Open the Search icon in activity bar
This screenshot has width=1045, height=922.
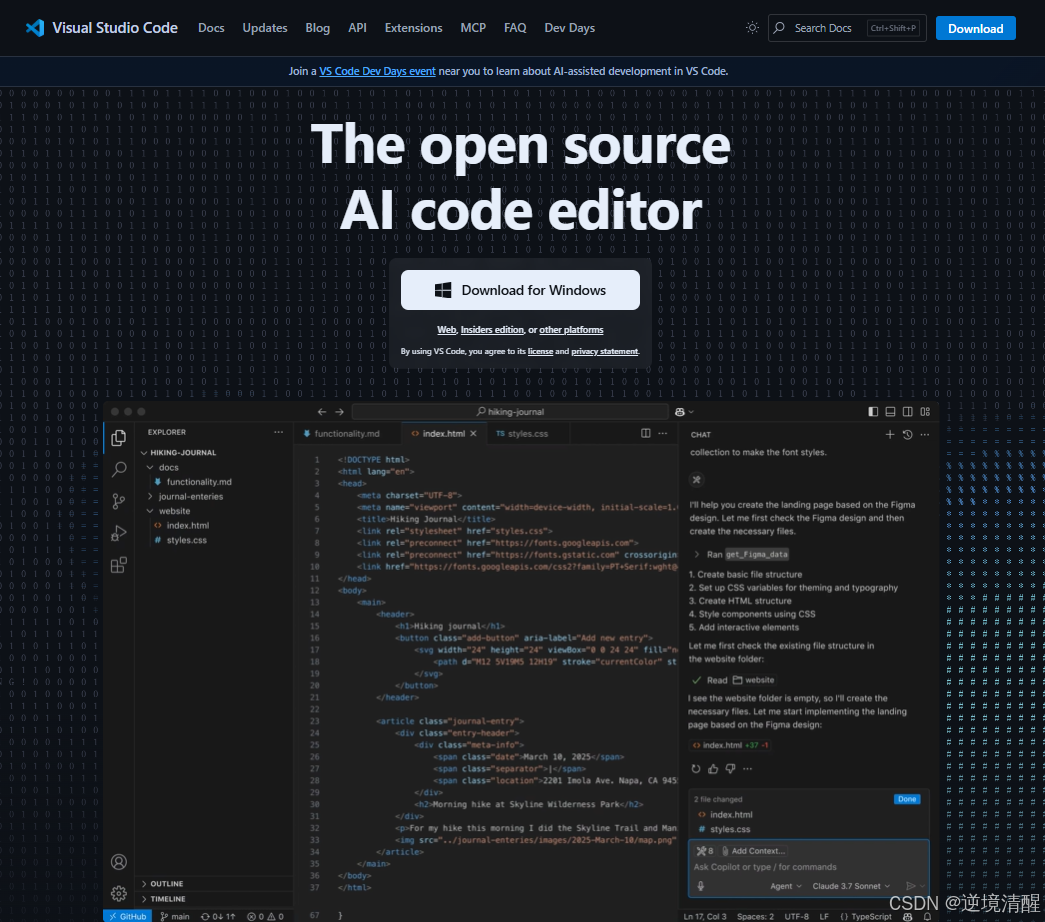tap(119, 469)
